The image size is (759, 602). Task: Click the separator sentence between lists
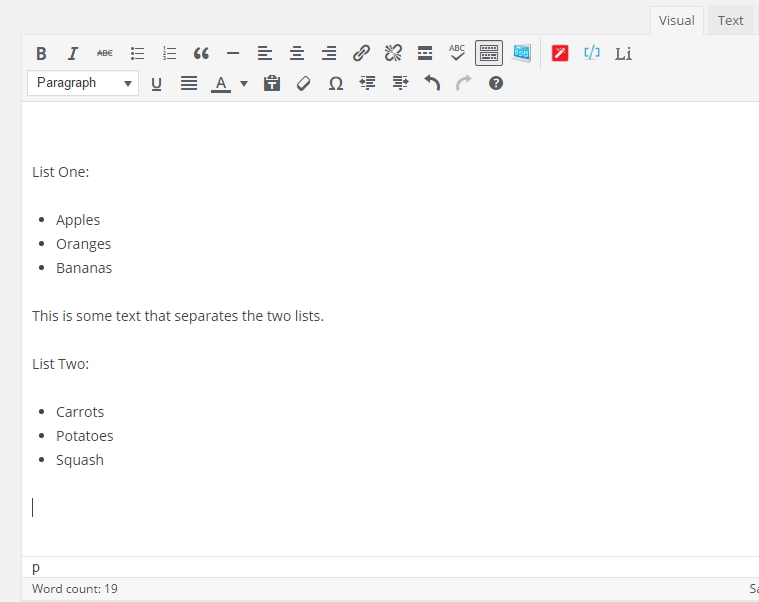(x=178, y=316)
